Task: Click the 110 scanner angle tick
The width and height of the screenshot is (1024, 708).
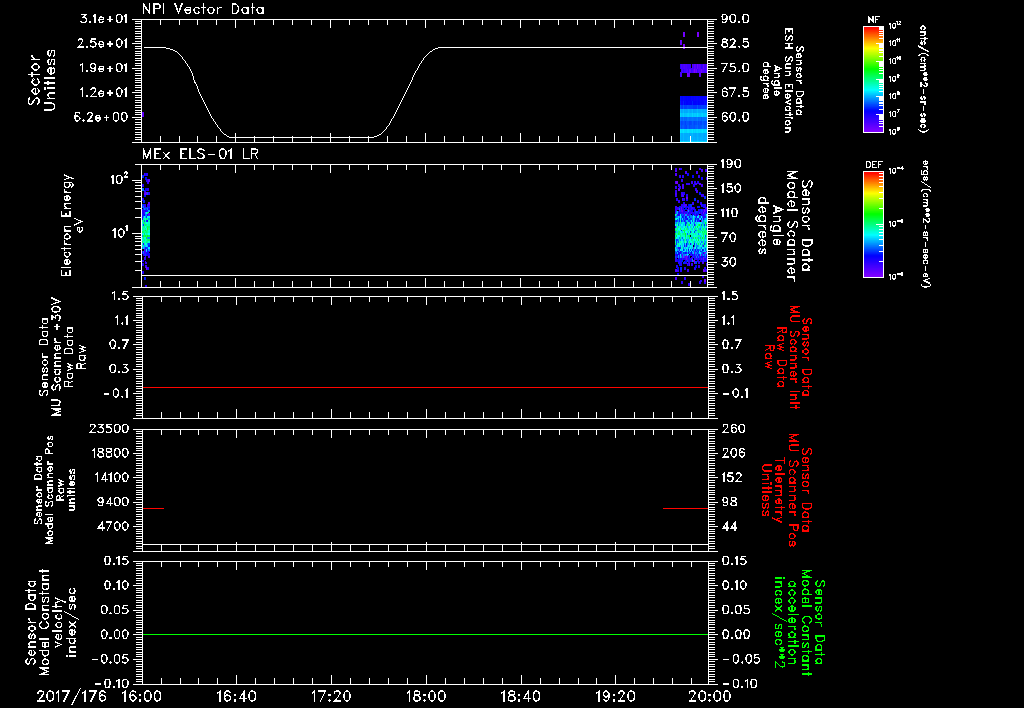Action: pos(731,213)
